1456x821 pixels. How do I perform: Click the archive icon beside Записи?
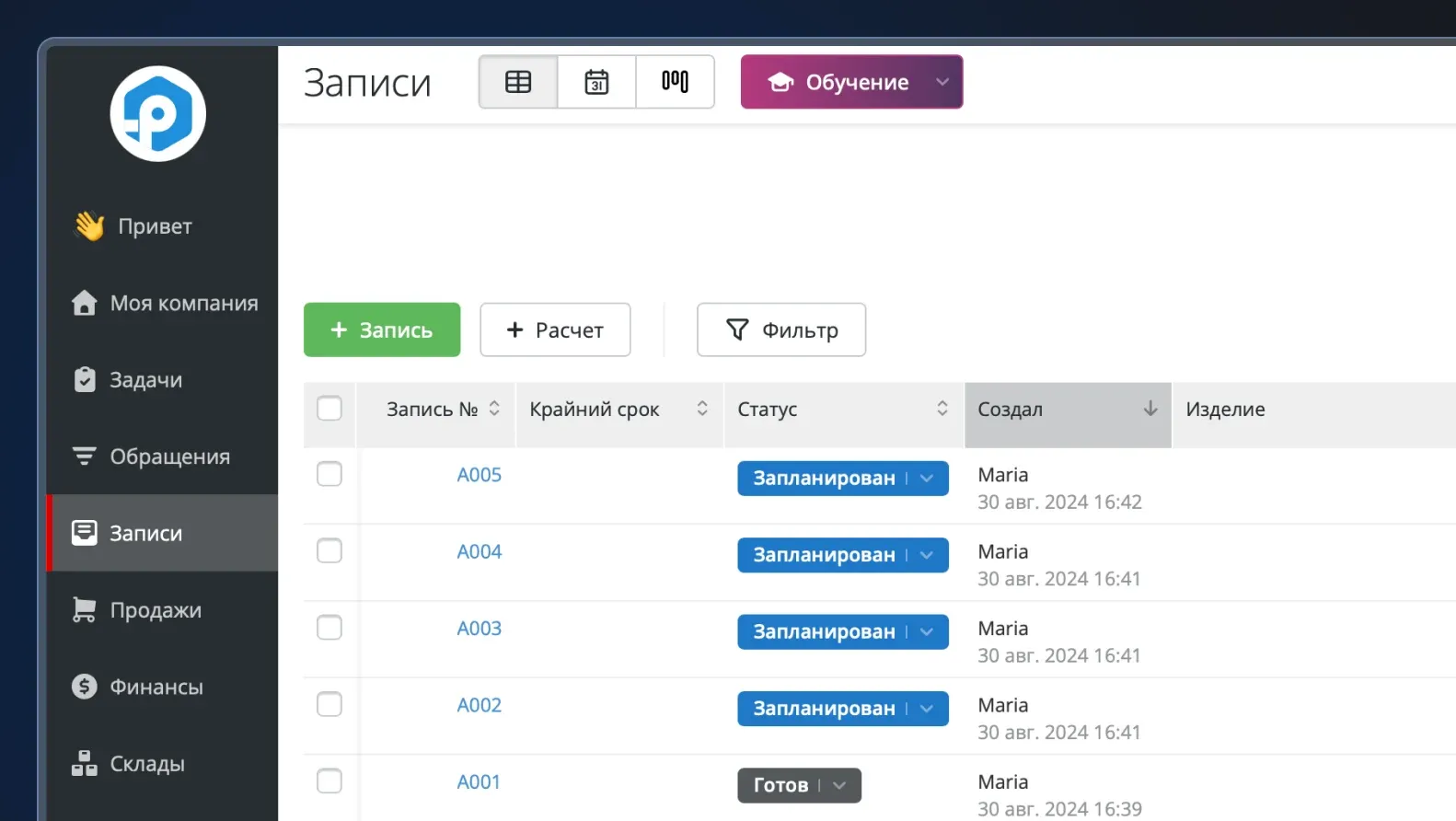(x=84, y=533)
